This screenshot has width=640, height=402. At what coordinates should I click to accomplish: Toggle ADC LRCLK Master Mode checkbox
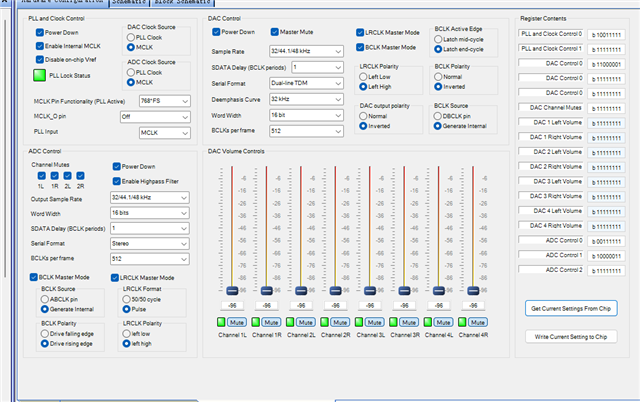[115, 278]
